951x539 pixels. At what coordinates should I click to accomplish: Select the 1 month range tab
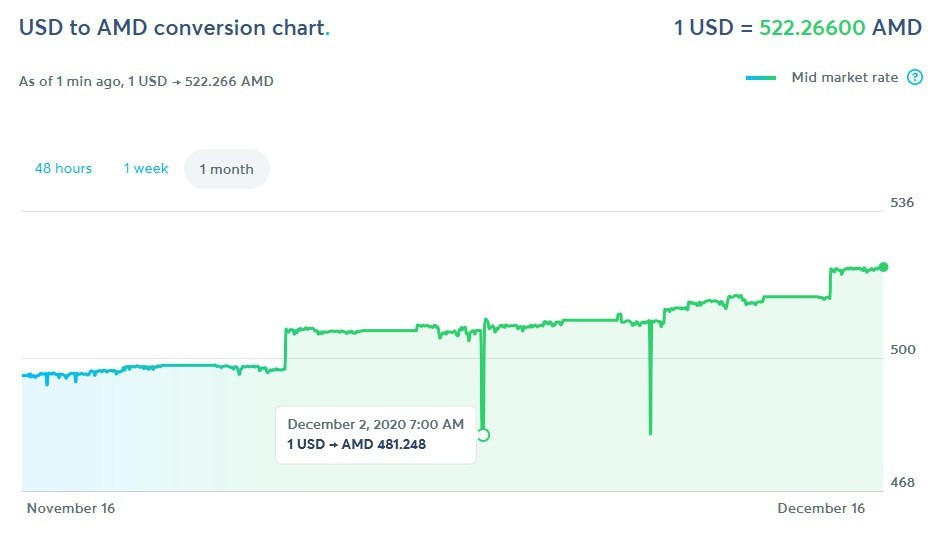(x=226, y=170)
